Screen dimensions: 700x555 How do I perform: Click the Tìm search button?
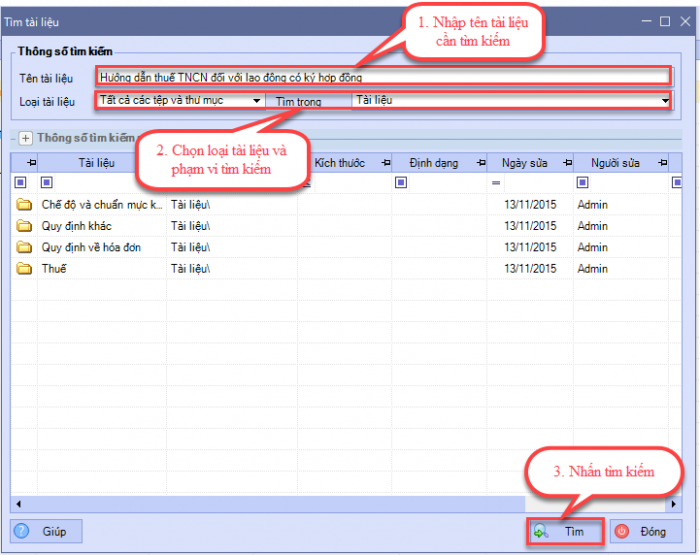pos(565,531)
